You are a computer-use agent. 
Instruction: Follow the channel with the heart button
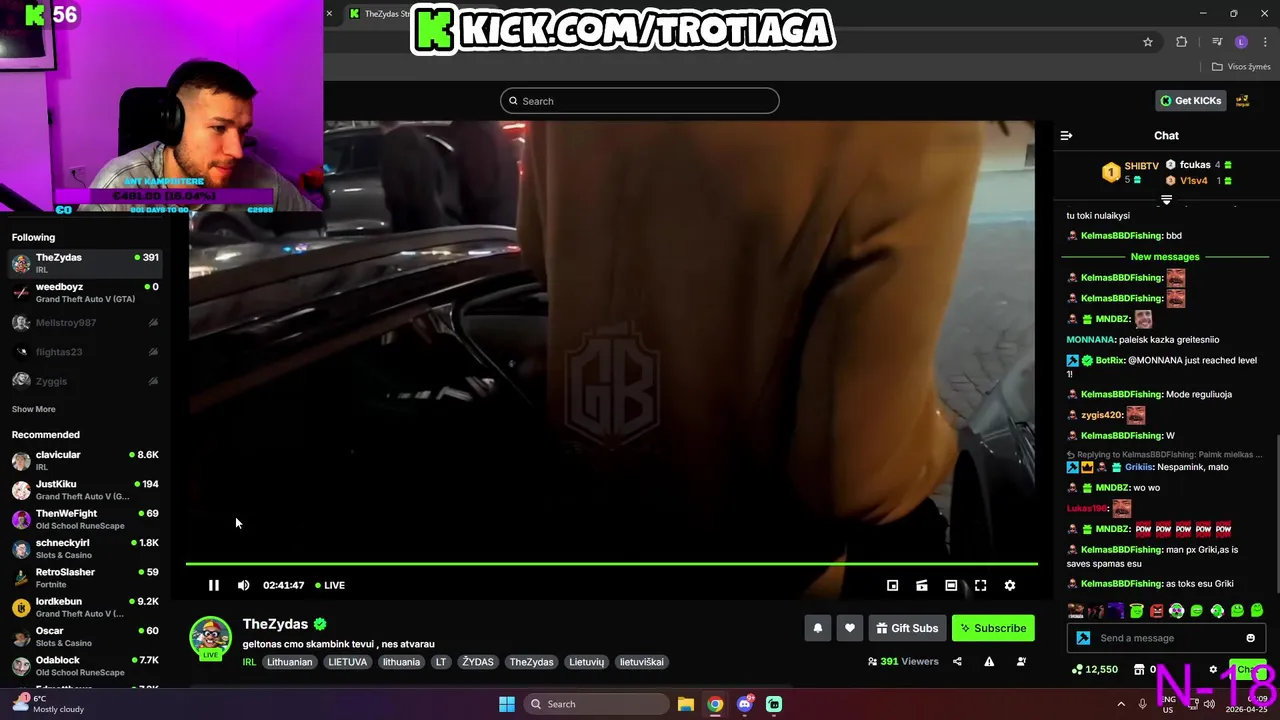click(849, 628)
